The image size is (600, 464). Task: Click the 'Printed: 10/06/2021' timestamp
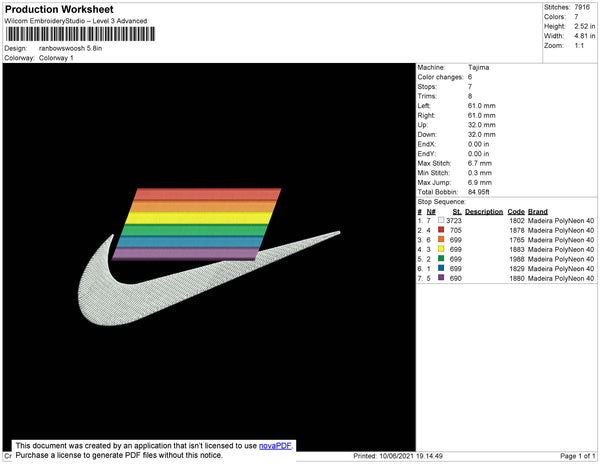point(398,456)
